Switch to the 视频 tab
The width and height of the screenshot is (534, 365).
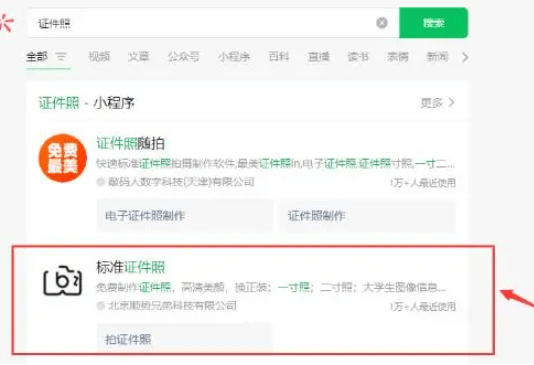99,57
